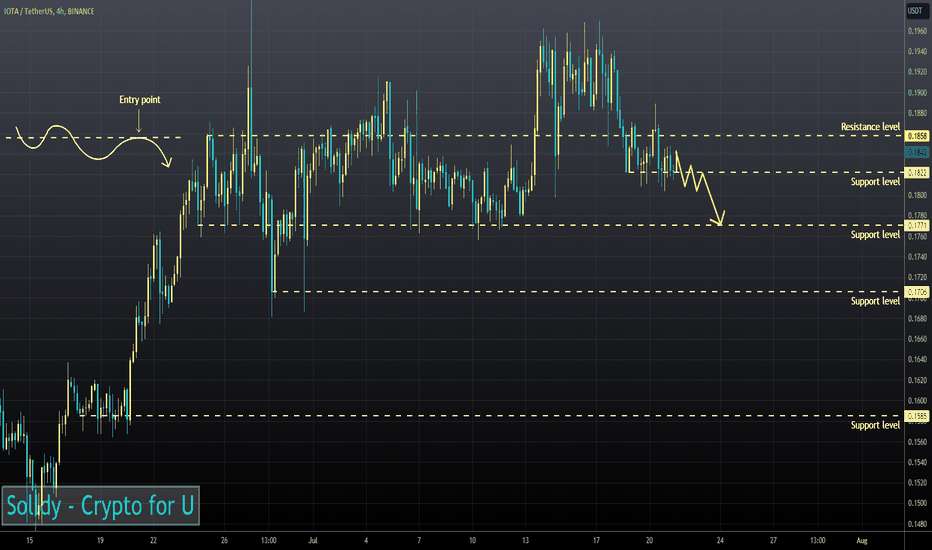
Task: Click the '20' date on time axis
Action: click(649, 540)
